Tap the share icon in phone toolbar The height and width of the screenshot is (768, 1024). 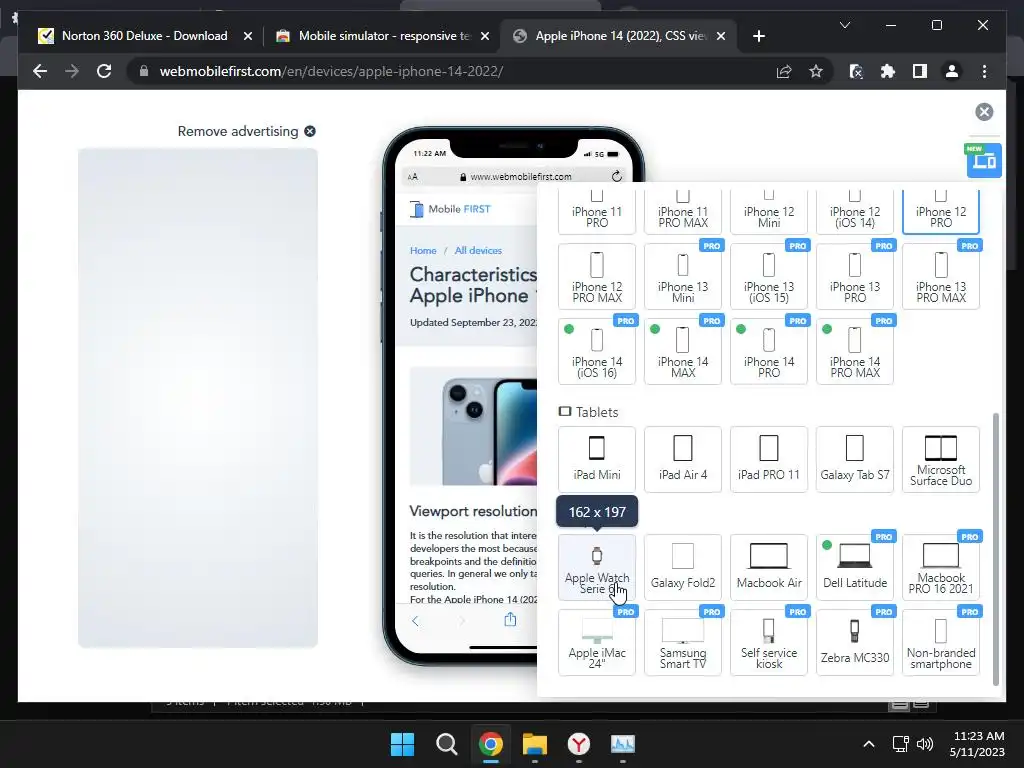click(510, 620)
